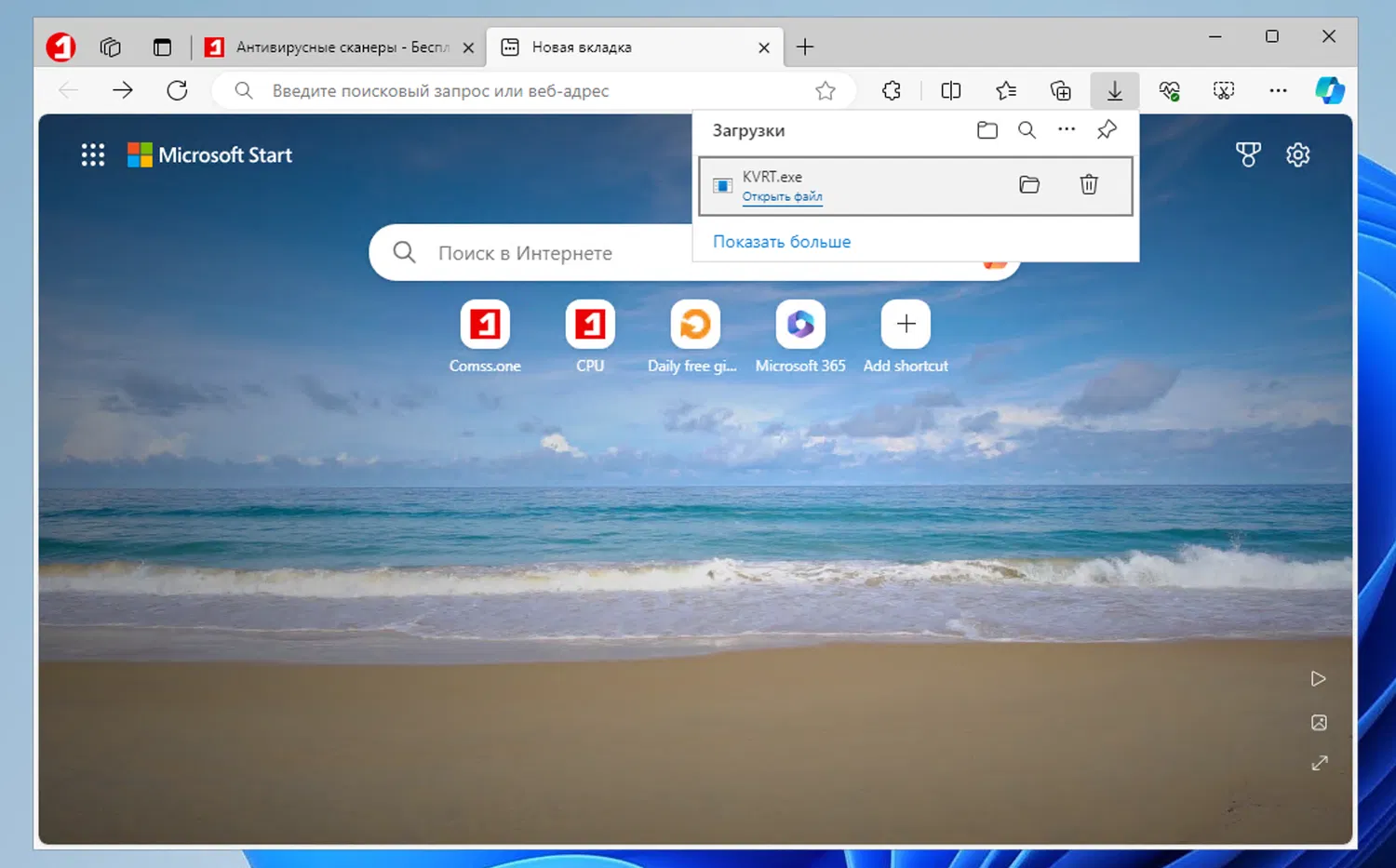Toggle the split screen icon
The image size is (1396, 868).
pyautogui.click(x=951, y=90)
